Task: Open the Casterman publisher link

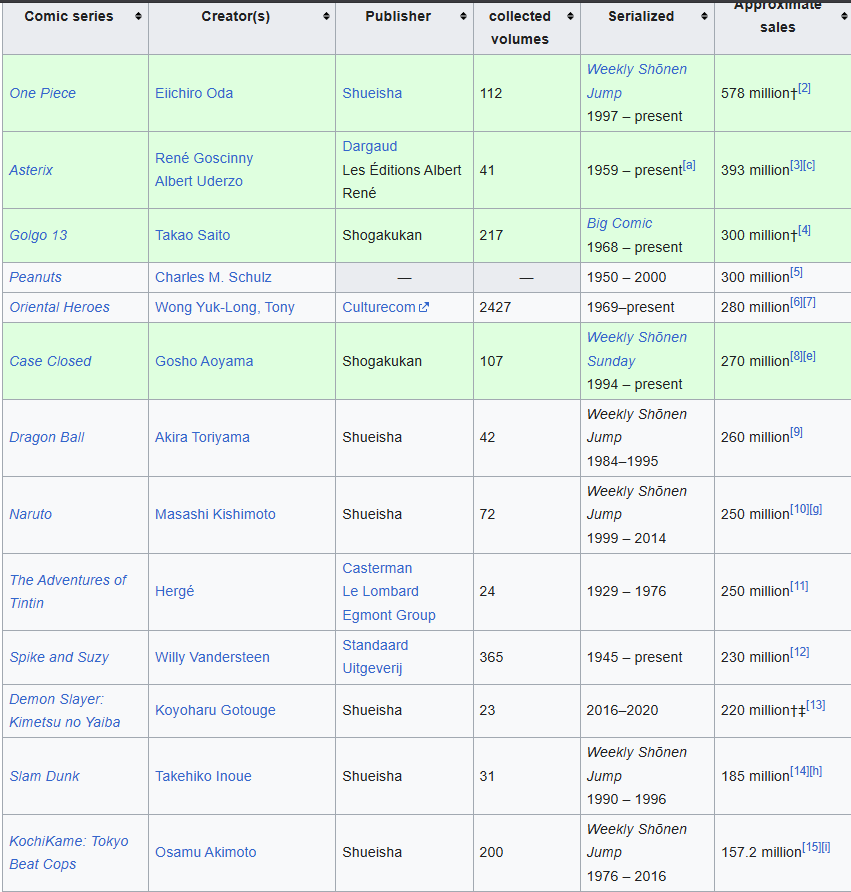Action: (377, 568)
